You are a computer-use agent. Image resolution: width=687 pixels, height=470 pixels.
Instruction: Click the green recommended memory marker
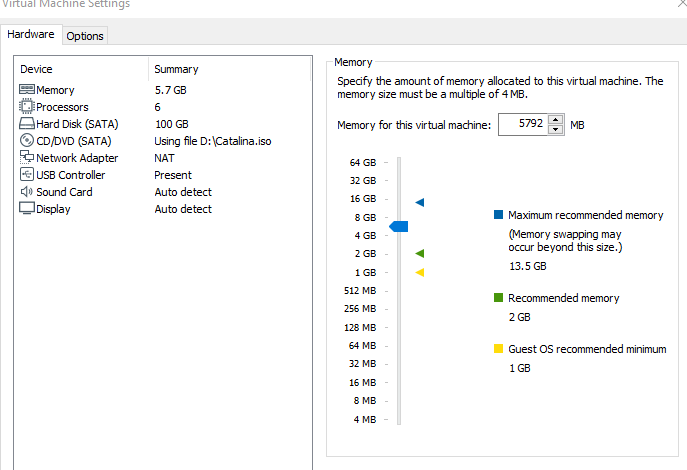point(420,254)
